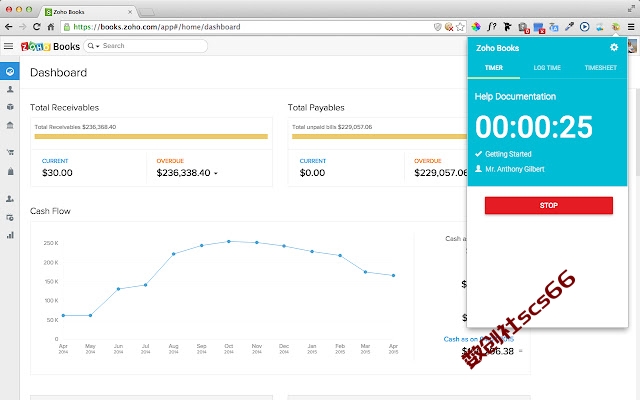The image size is (640, 400).
Task: Open Sales via the shopping cart icon
Action: coord(10,152)
